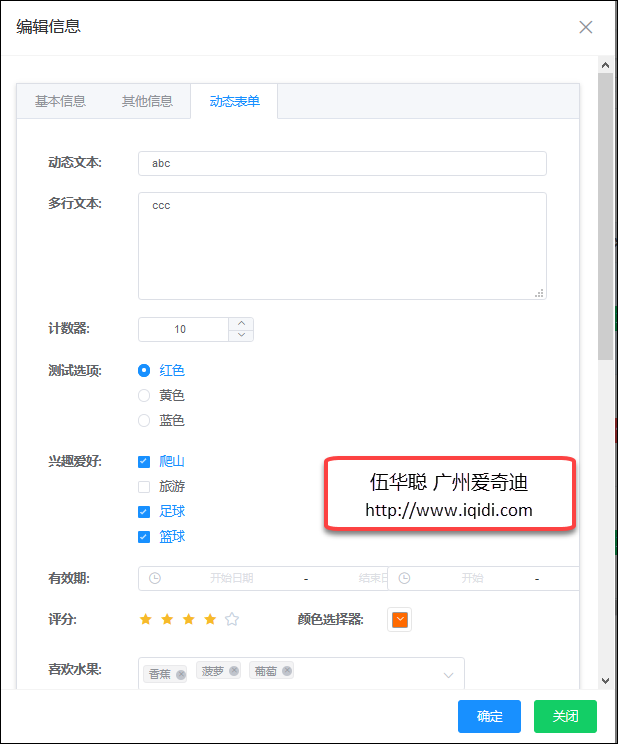Set 评分 to five stars using the empty star

pos(232,619)
